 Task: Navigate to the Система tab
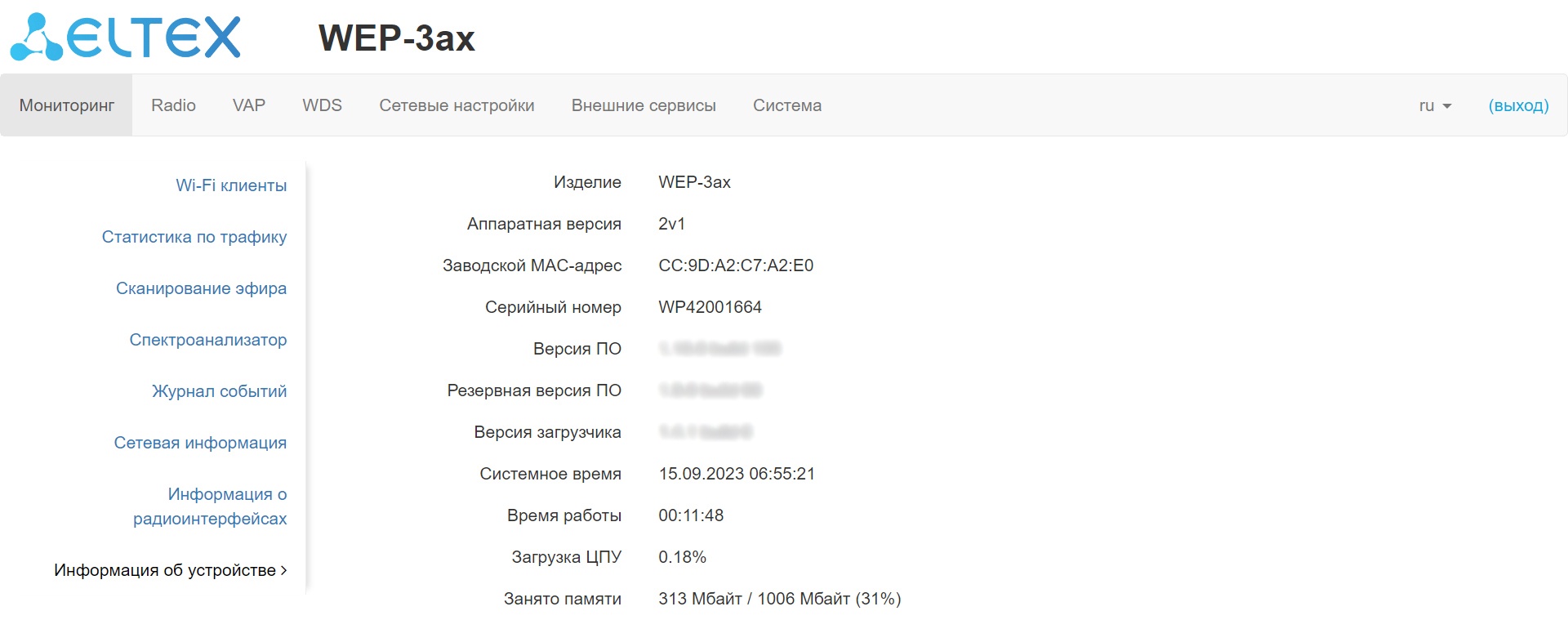[787, 105]
